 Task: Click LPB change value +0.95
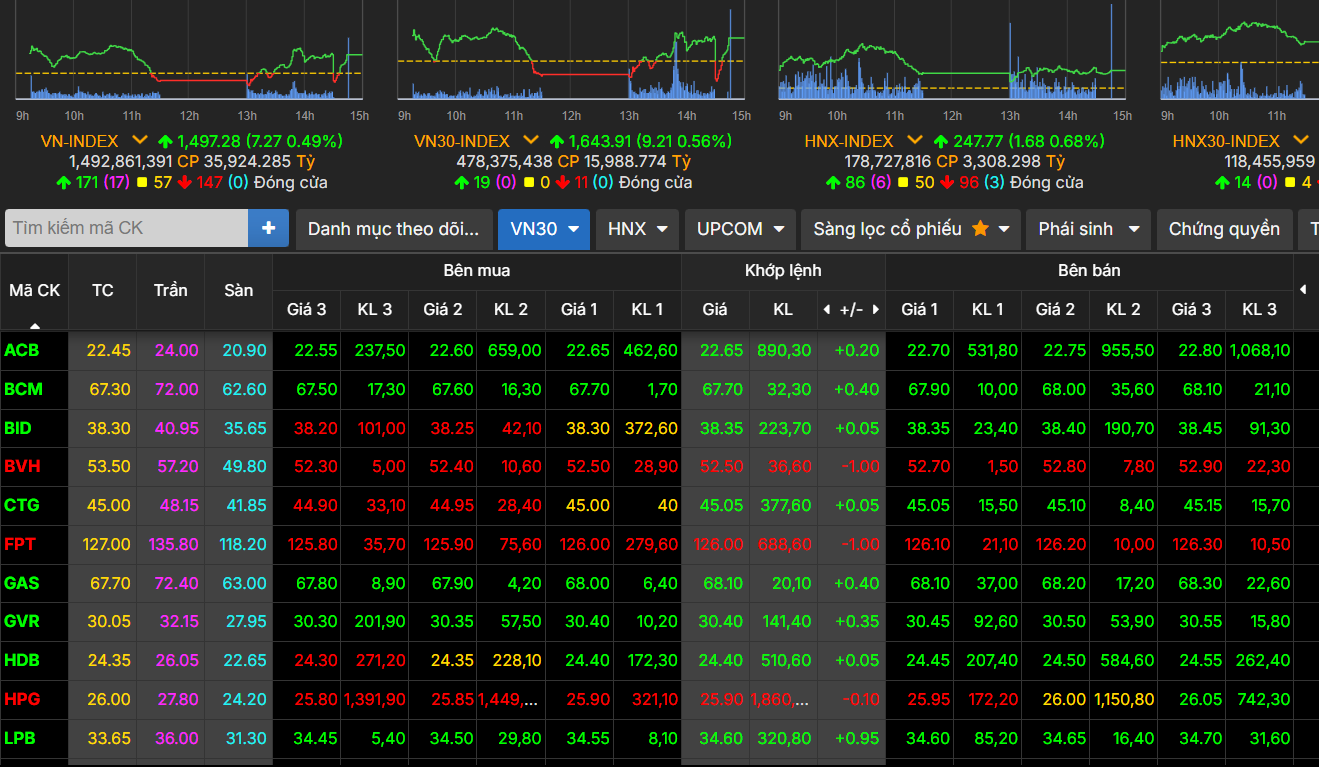857,738
